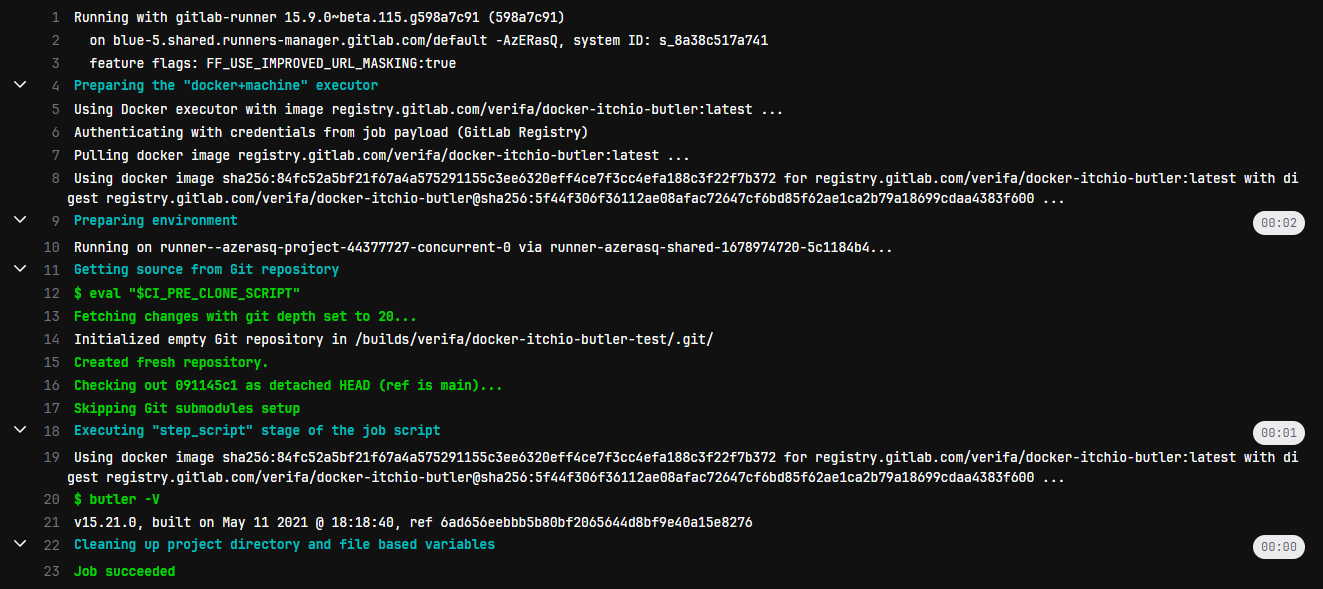Click the Executing "step_script" stage header text
The height and width of the screenshot is (589, 1323).
(257, 430)
